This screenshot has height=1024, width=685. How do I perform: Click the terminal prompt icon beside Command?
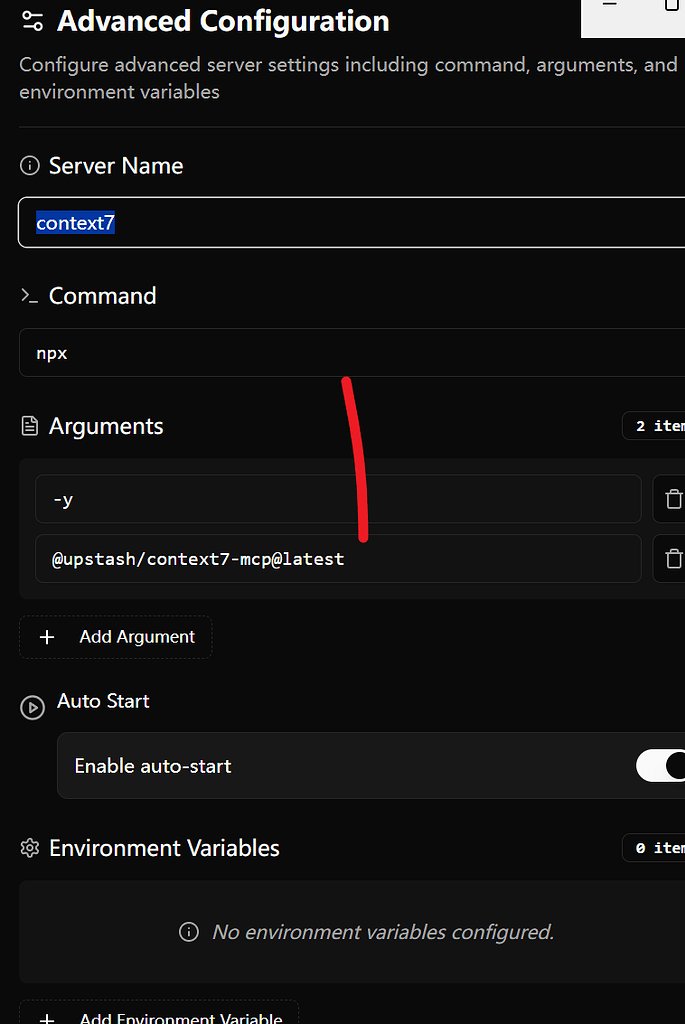[29, 296]
